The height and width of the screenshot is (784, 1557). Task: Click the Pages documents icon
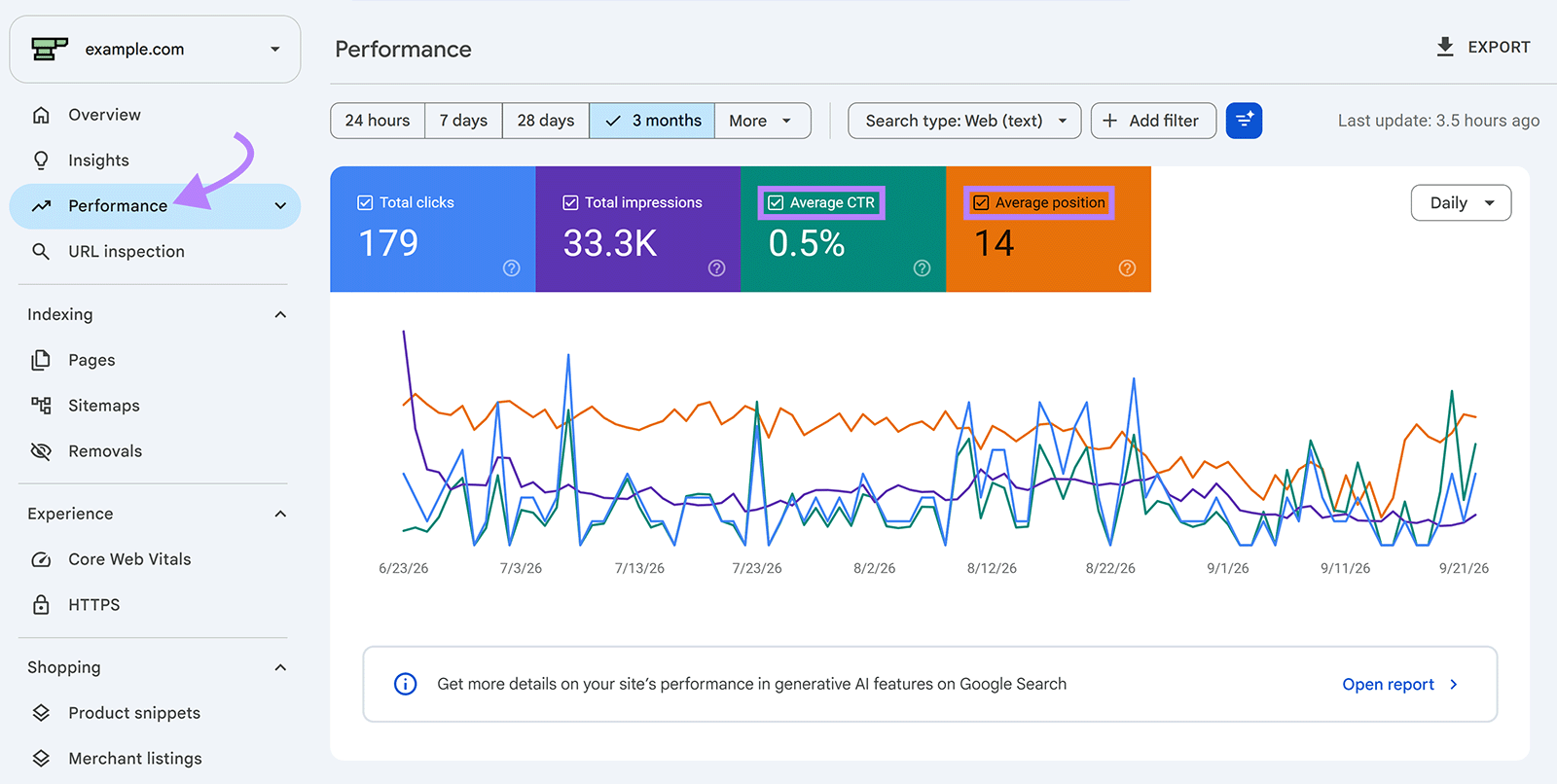(x=41, y=360)
